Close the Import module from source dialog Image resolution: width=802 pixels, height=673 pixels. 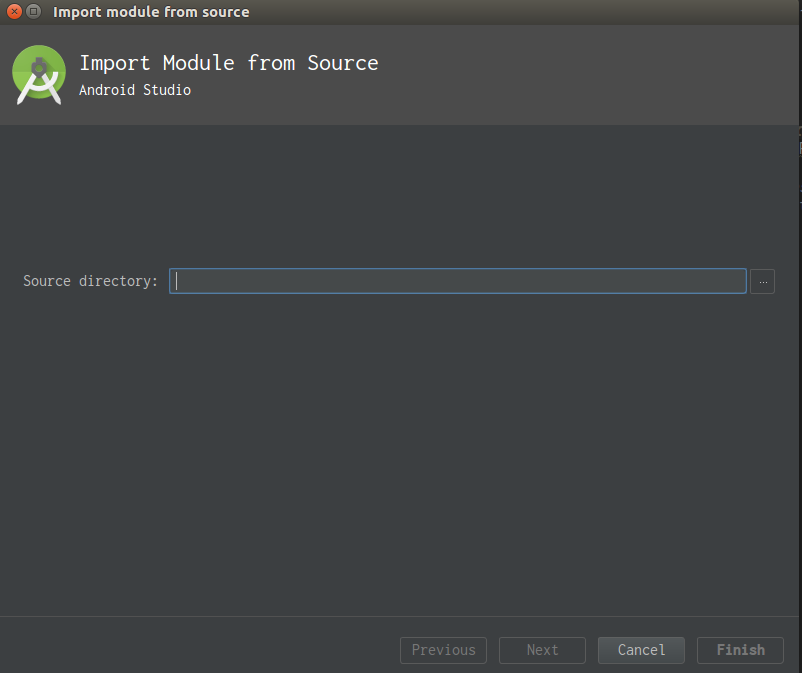tap(14, 11)
